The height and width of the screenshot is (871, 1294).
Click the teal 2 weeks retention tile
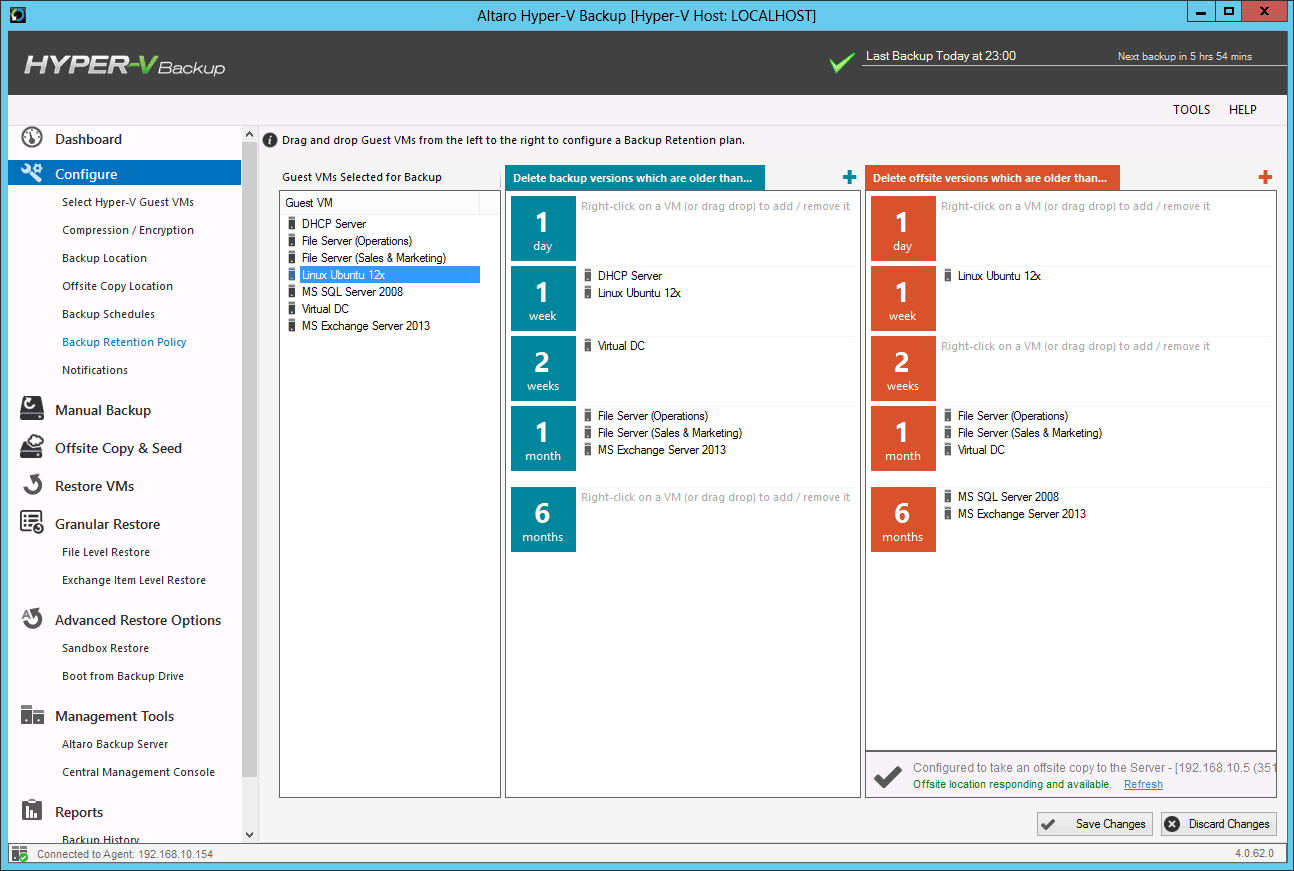coord(543,368)
